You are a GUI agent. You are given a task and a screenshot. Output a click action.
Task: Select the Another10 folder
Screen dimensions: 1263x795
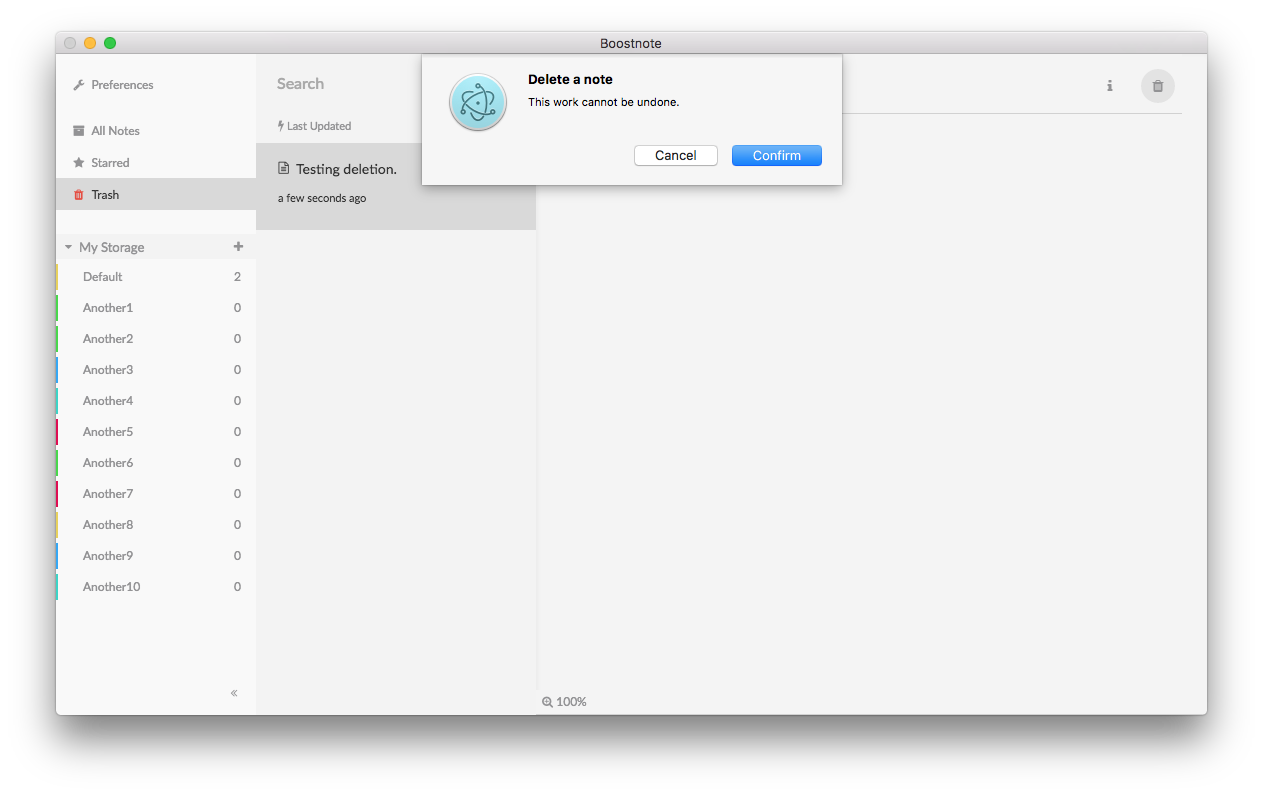[111, 586]
